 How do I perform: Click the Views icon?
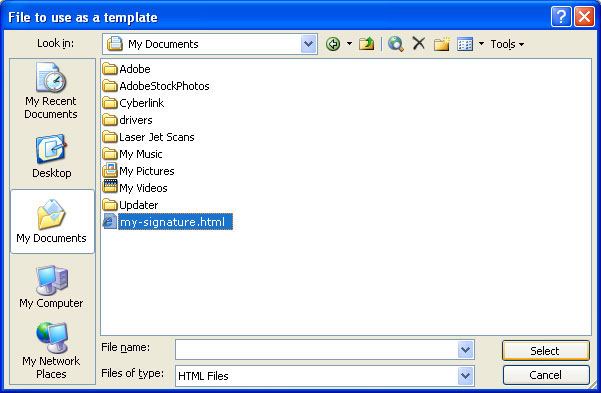(x=465, y=44)
